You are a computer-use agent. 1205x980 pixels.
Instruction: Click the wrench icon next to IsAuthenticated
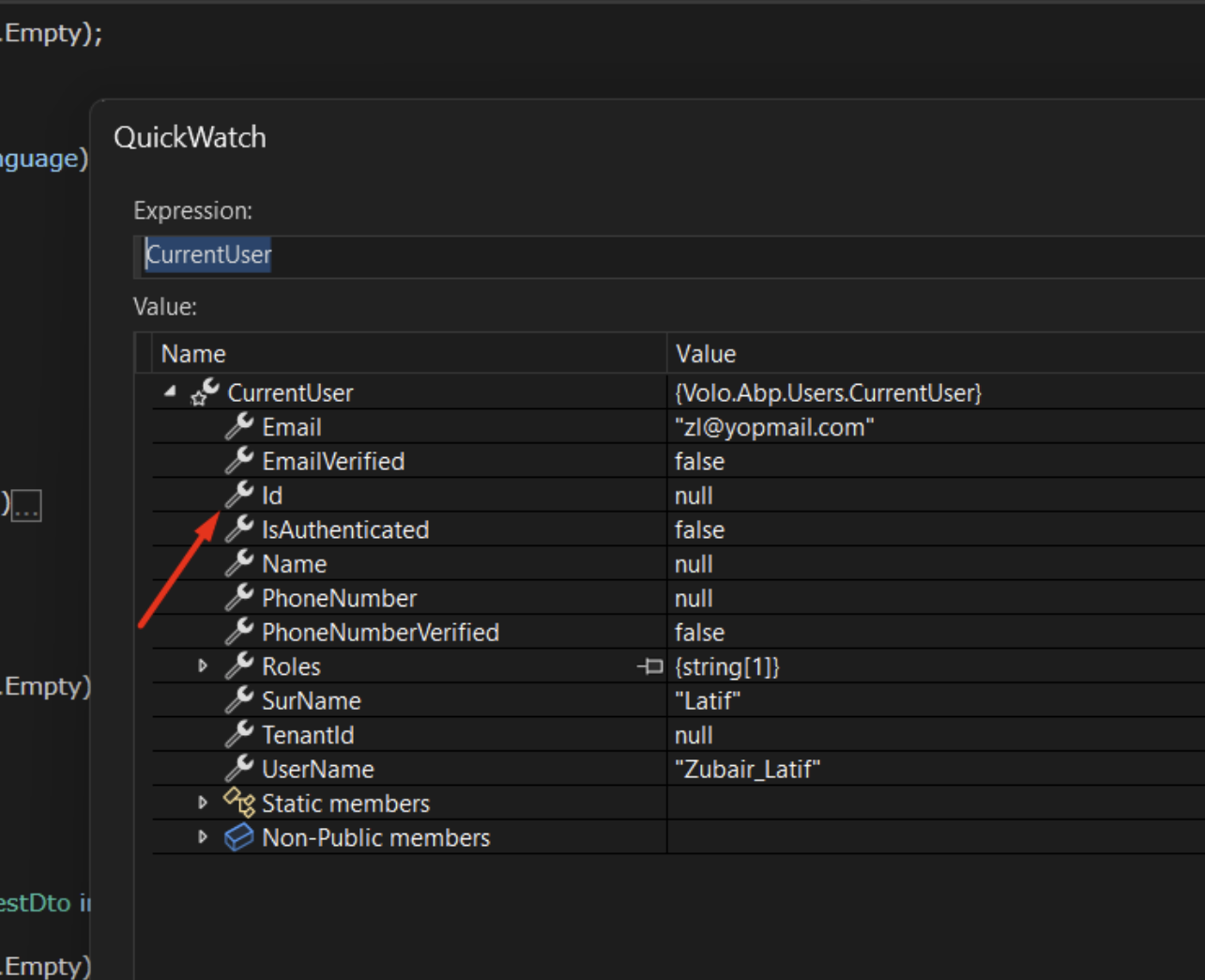[240, 529]
